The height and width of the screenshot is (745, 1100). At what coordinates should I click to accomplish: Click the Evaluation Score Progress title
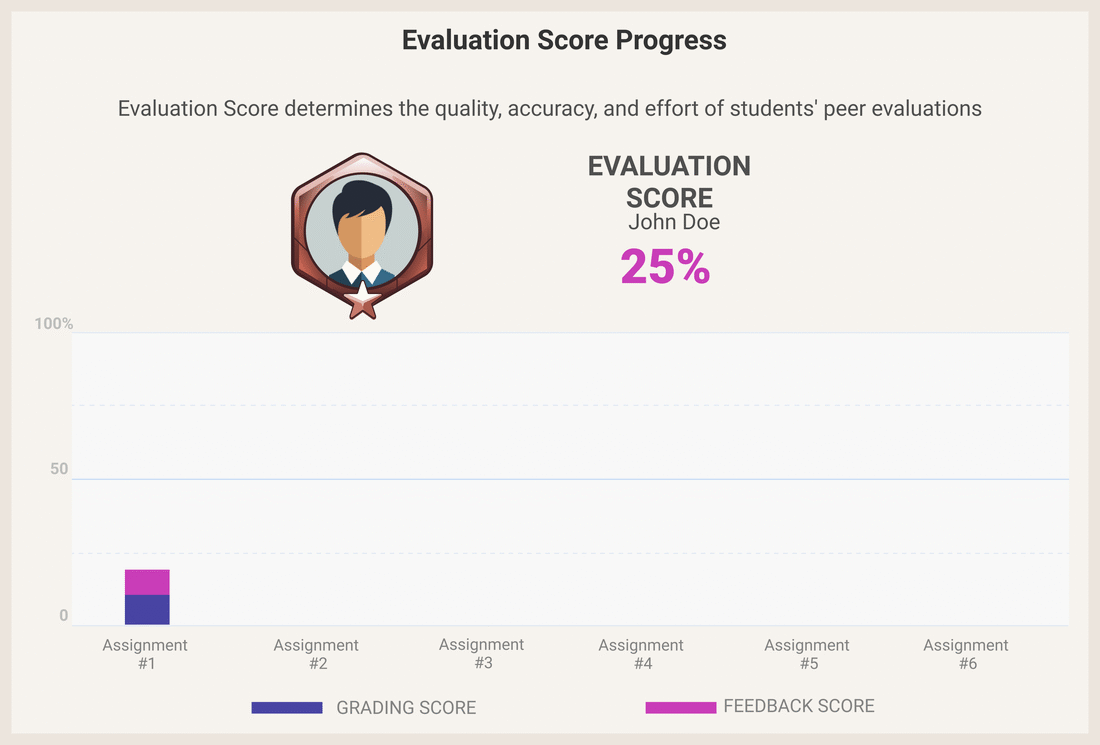coord(564,40)
